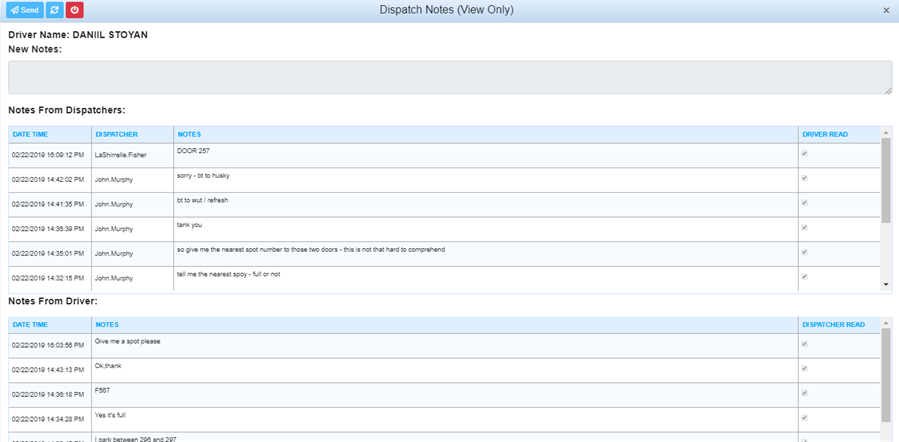The image size is (899, 442).
Task: Select John.Murphy cell in 14:32:15 row
Action: coord(114,278)
